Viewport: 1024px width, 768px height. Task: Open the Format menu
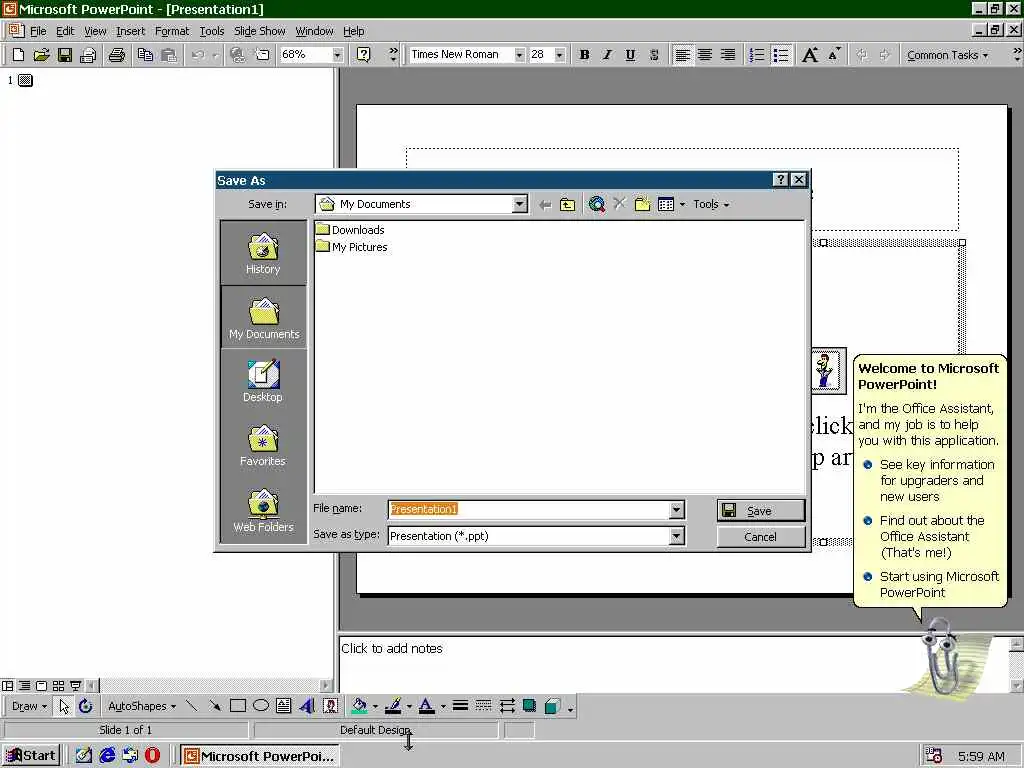coord(172,31)
